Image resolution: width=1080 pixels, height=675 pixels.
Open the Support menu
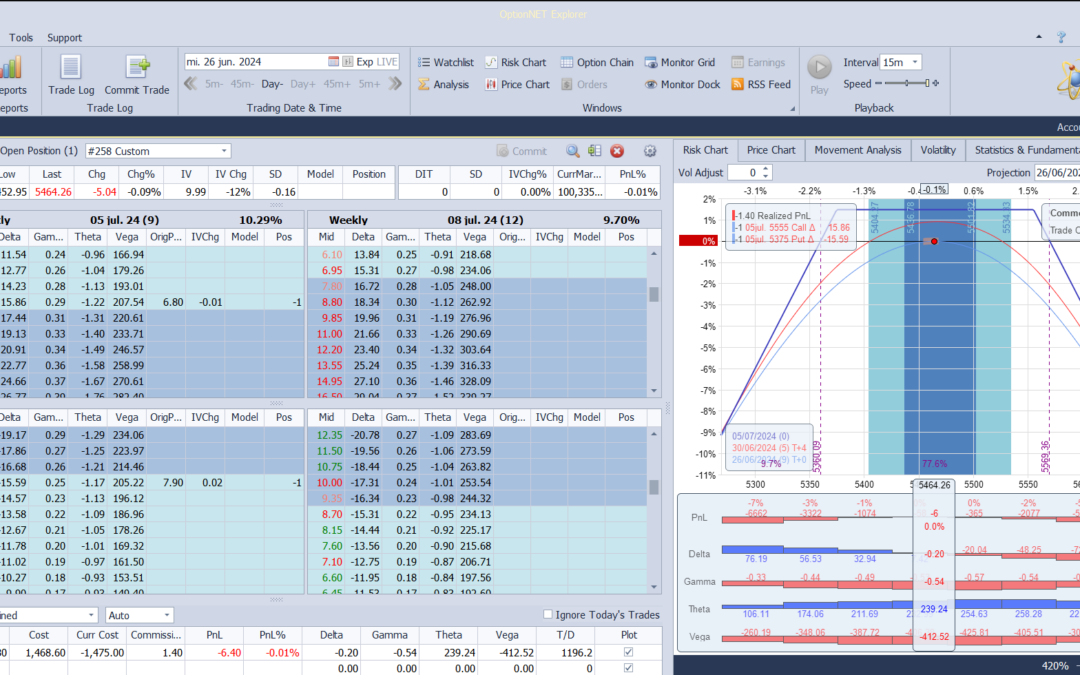(x=65, y=38)
